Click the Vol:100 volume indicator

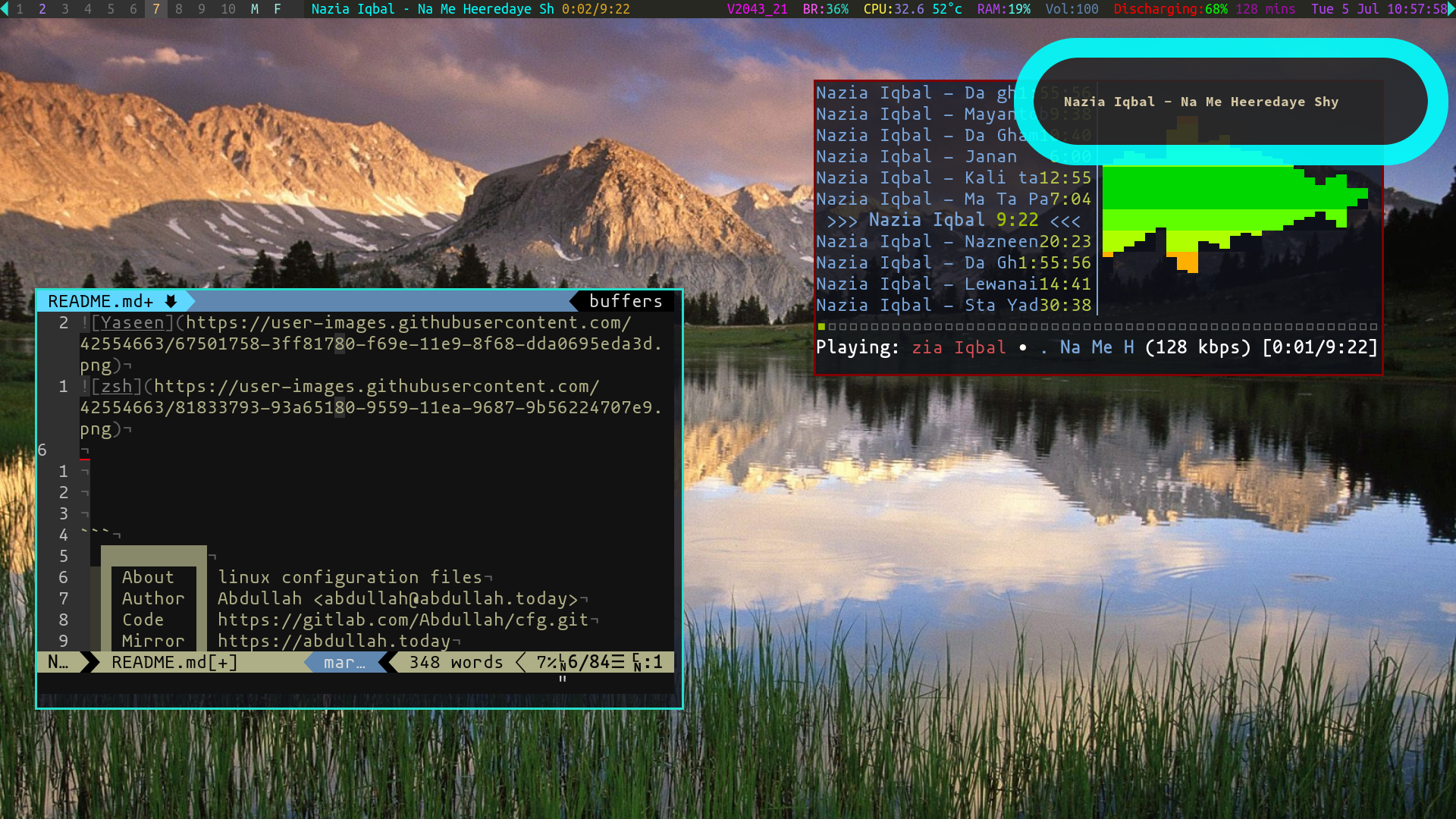pos(1072,9)
